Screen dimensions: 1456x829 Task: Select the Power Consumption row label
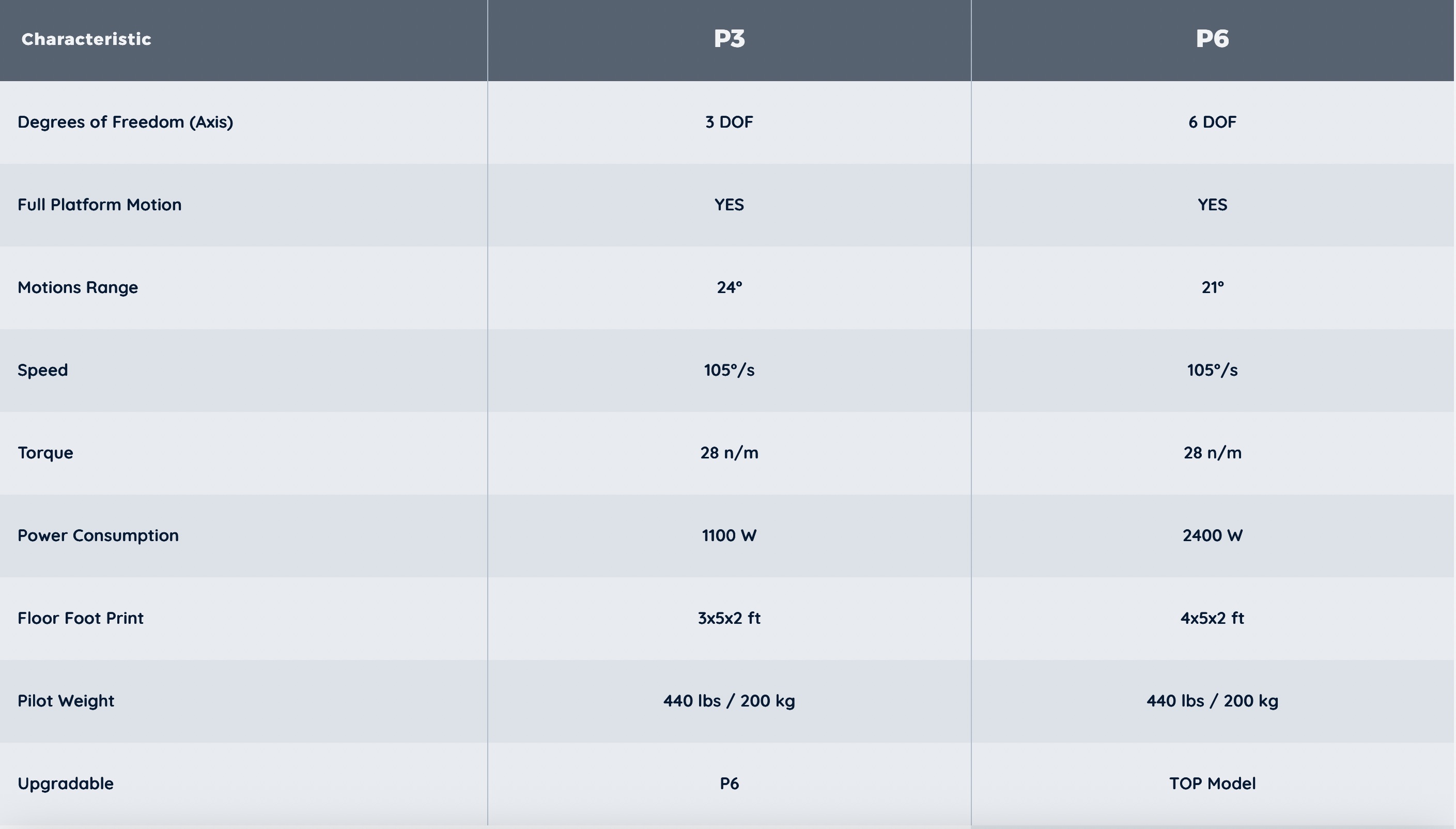(x=98, y=535)
